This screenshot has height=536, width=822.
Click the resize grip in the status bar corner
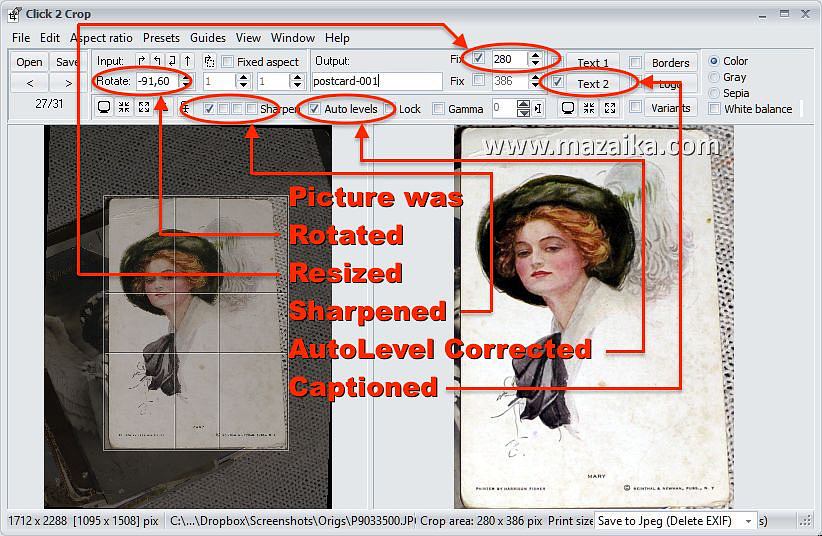(x=805, y=521)
